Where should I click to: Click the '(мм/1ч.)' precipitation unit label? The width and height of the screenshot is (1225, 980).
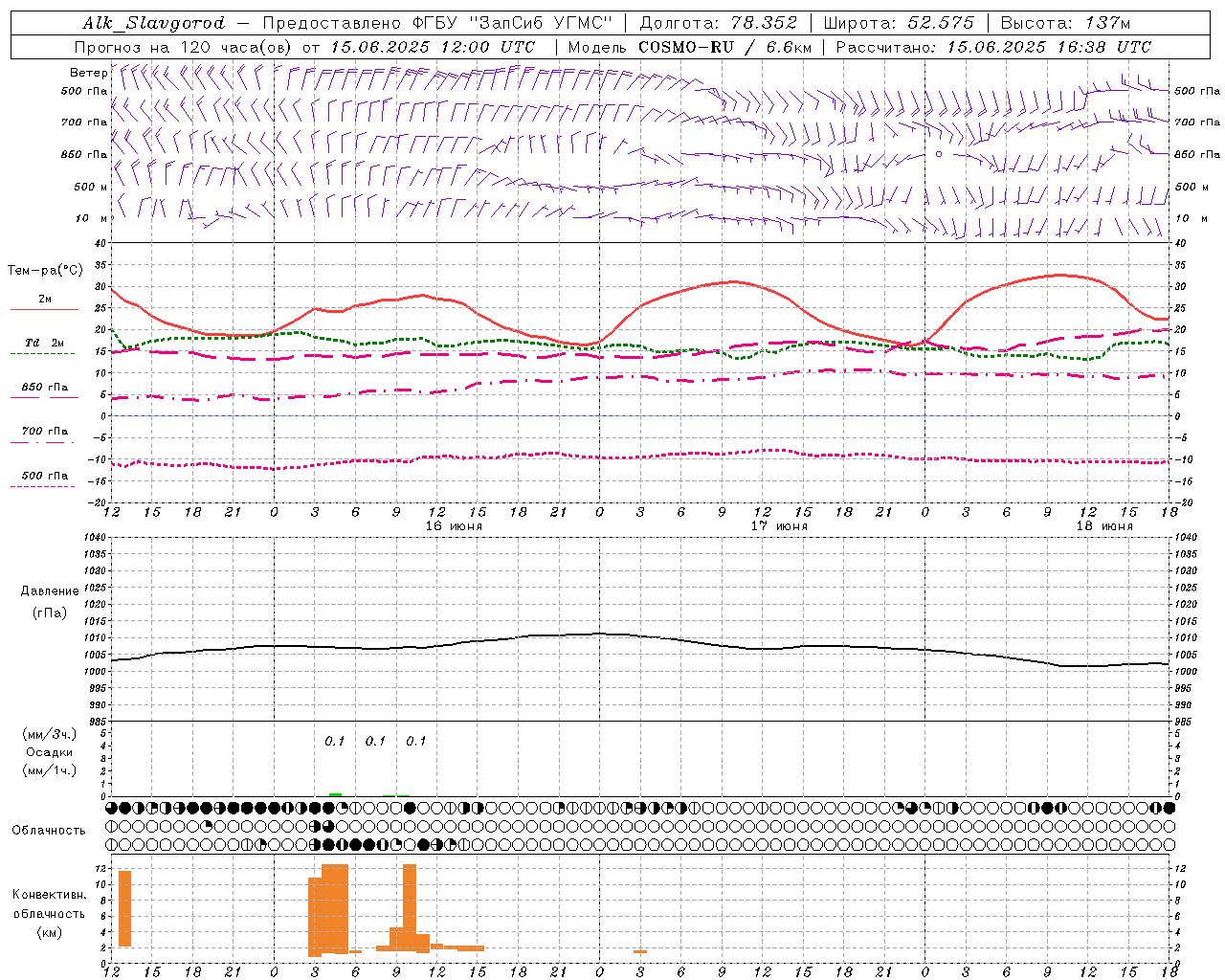(50, 770)
